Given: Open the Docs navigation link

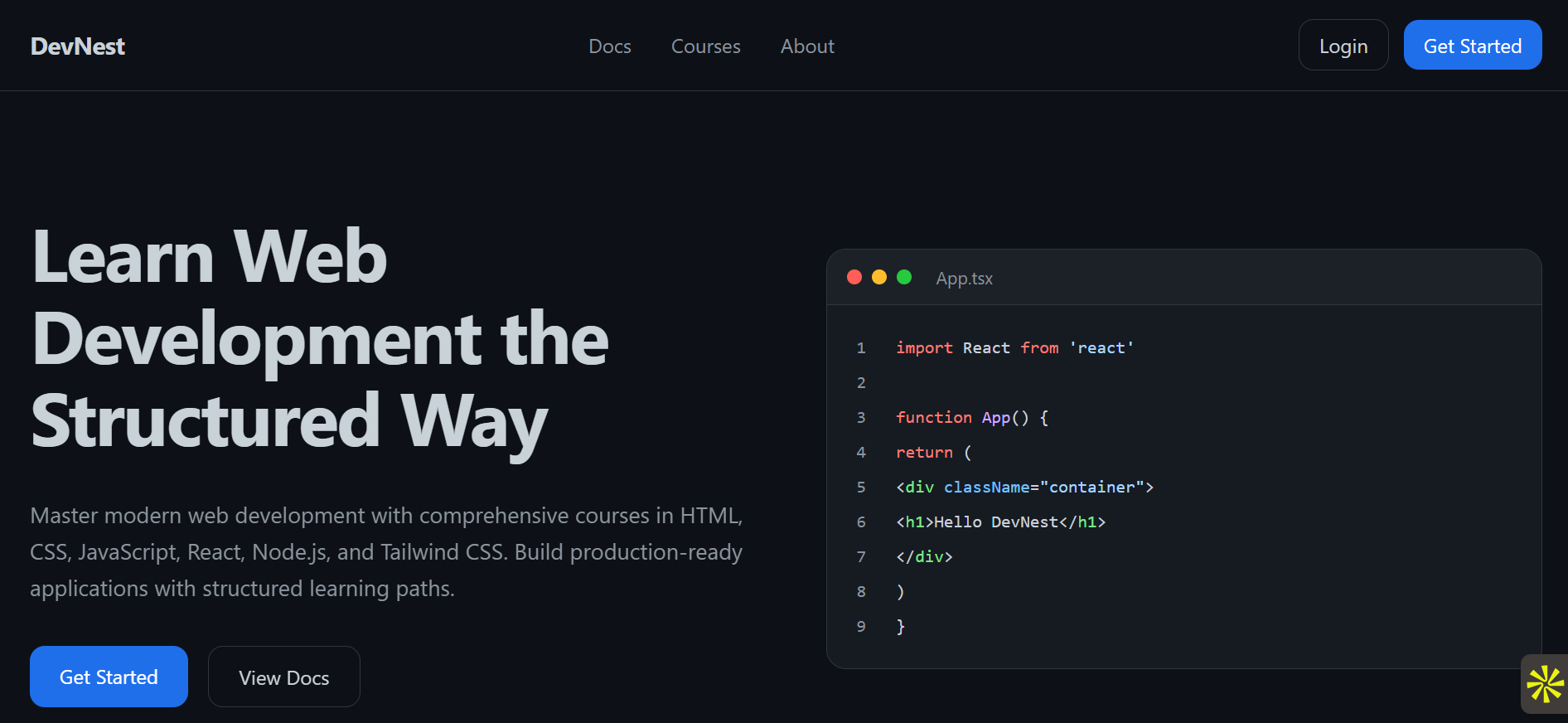Looking at the screenshot, I should coord(609,46).
